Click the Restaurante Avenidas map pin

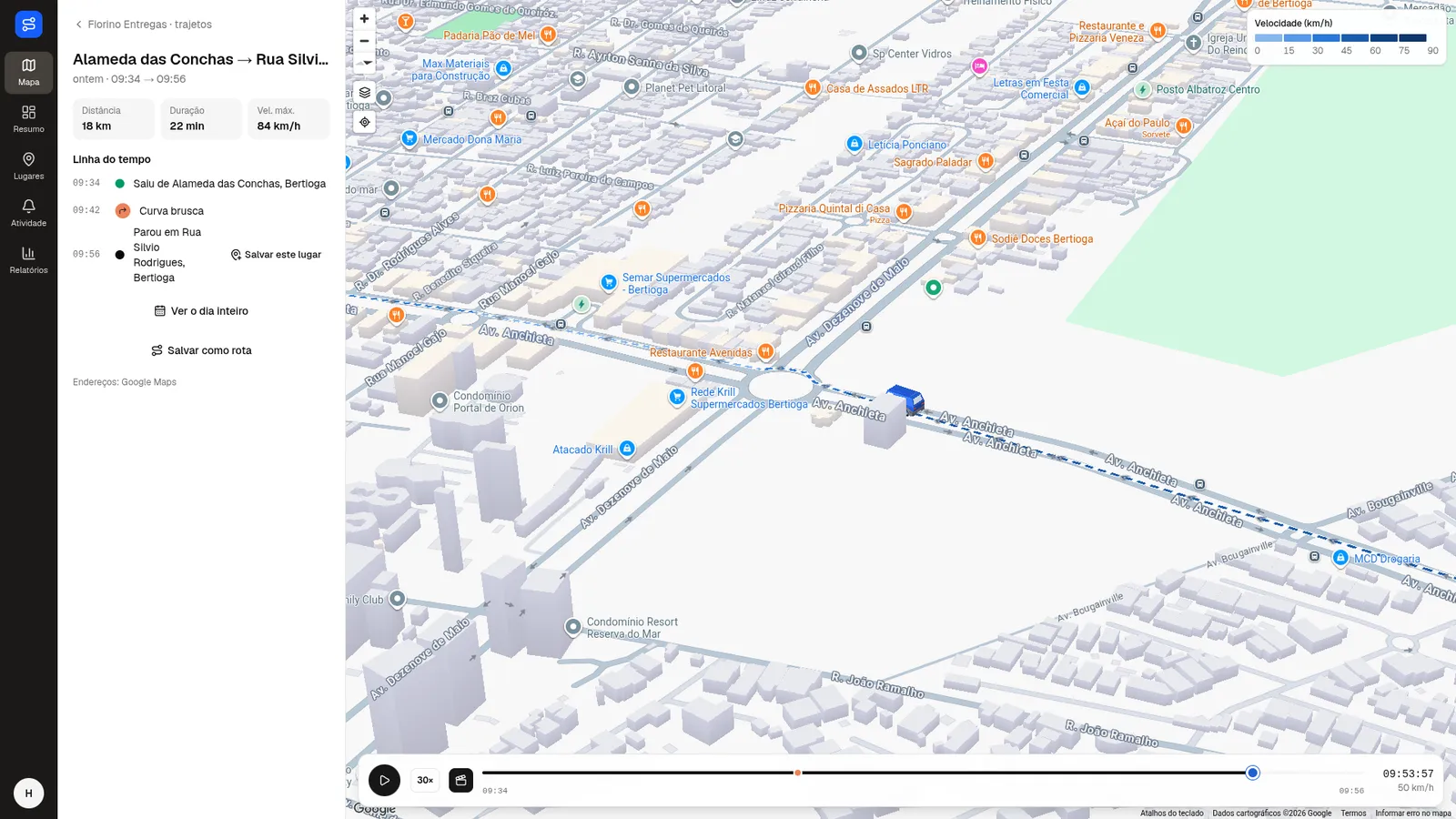click(766, 351)
